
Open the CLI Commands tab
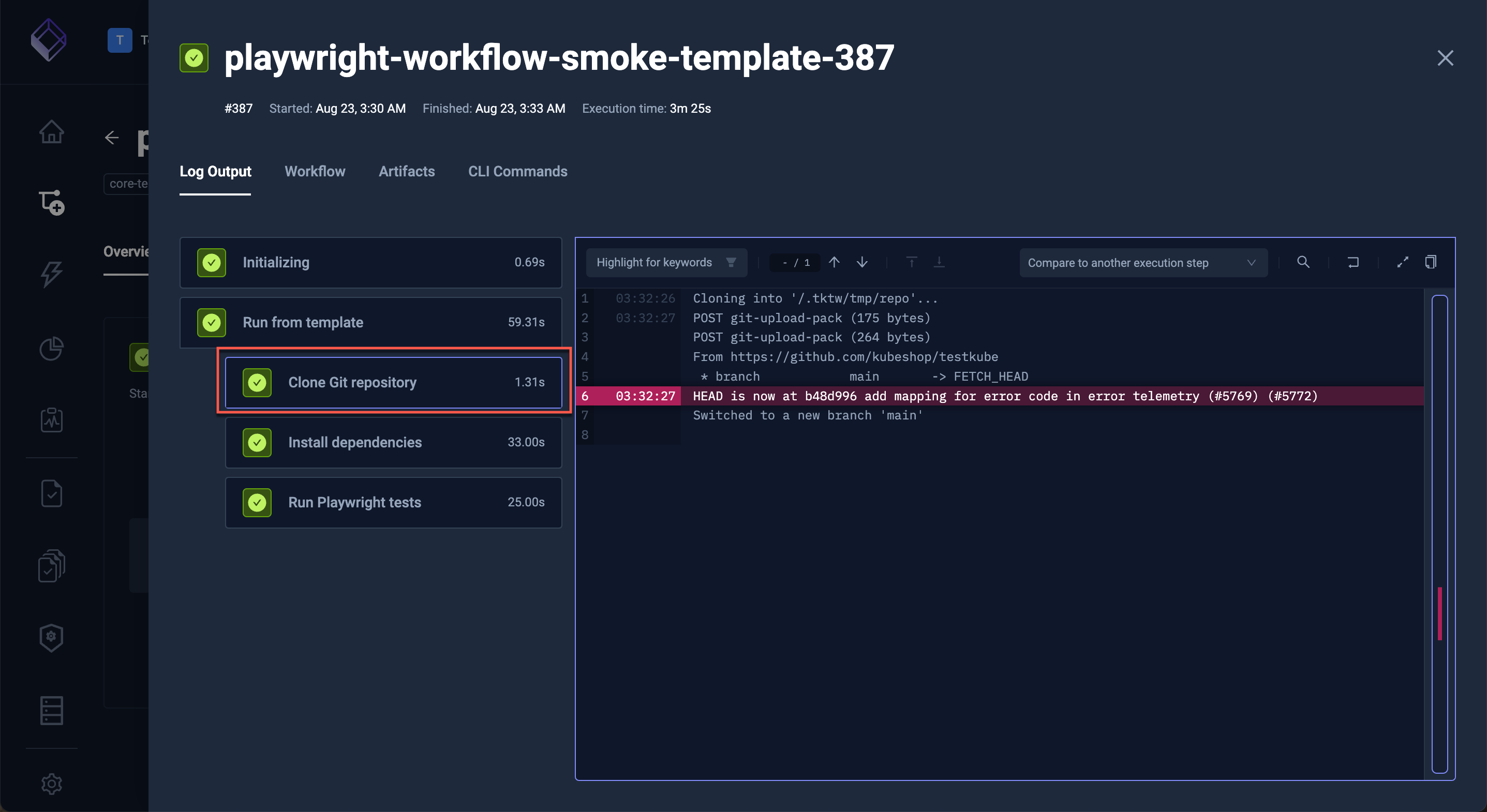(x=517, y=171)
